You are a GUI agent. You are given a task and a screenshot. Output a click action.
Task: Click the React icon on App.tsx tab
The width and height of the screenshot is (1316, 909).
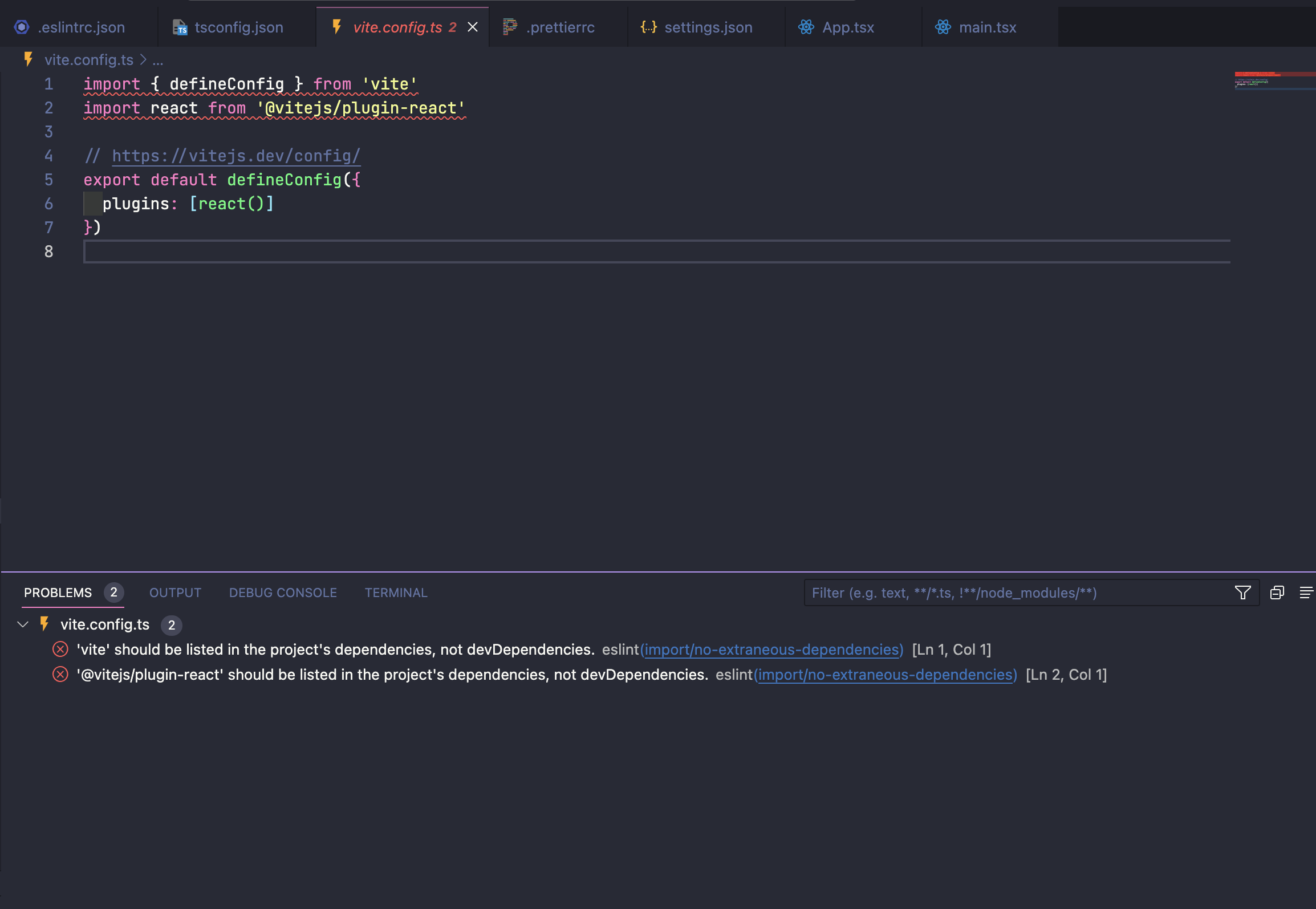pyautogui.click(x=806, y=27)
